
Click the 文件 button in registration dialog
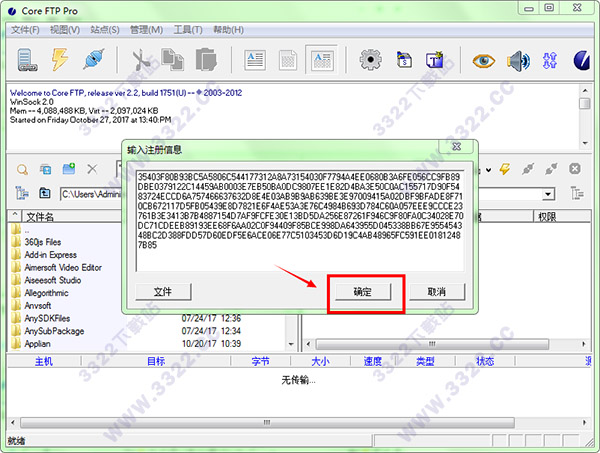pyautogui.click(x=163, y=292)
